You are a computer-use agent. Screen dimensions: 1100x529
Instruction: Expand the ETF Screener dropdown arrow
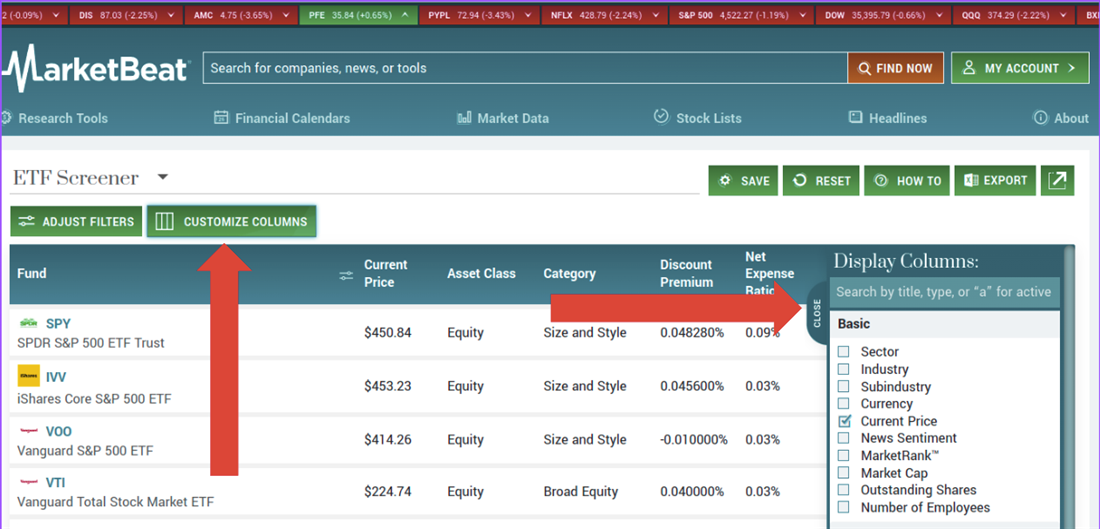(x=163, y=178)
